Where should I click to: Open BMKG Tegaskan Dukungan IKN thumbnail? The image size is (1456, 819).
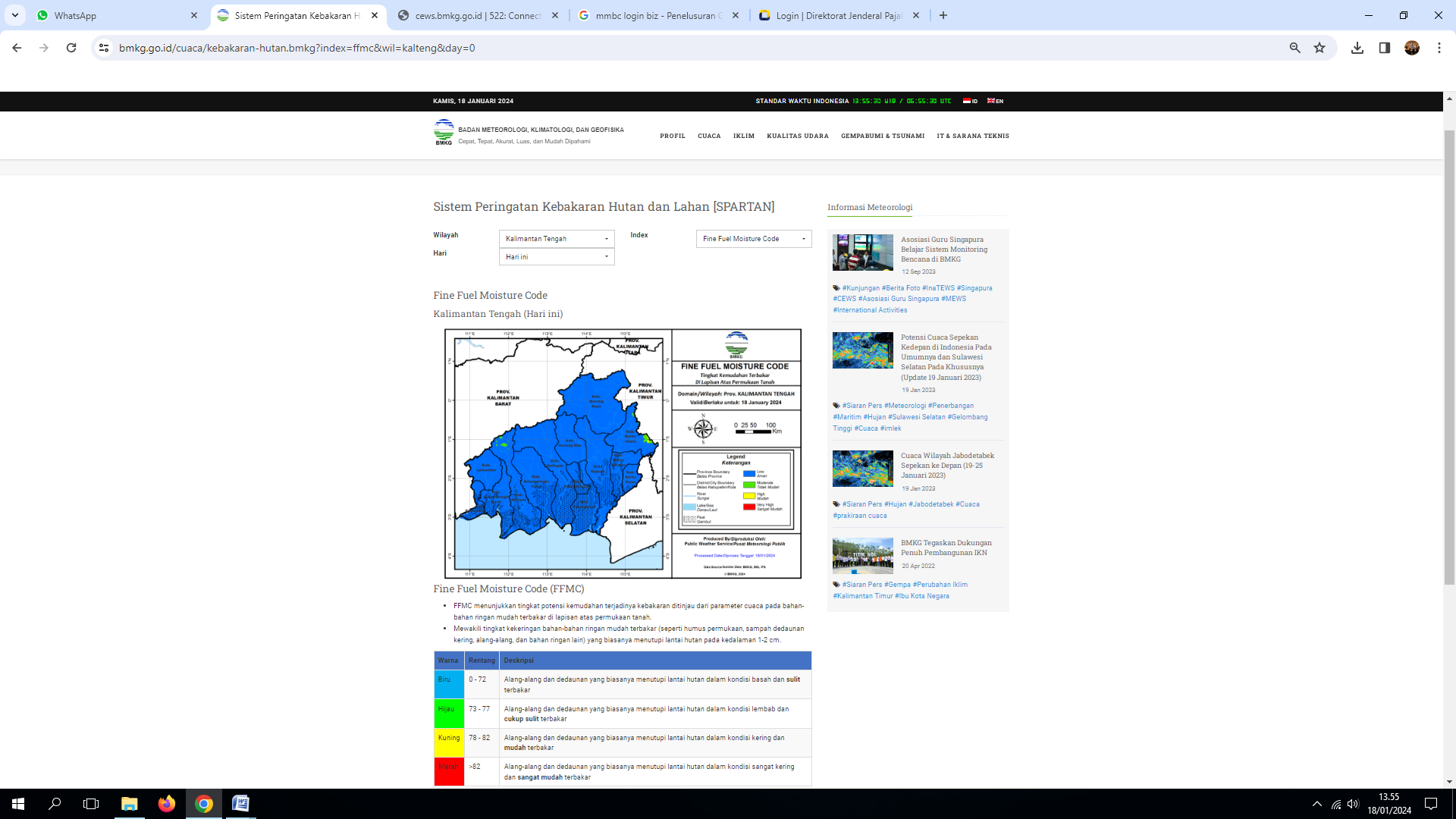[x=863, y=557]
